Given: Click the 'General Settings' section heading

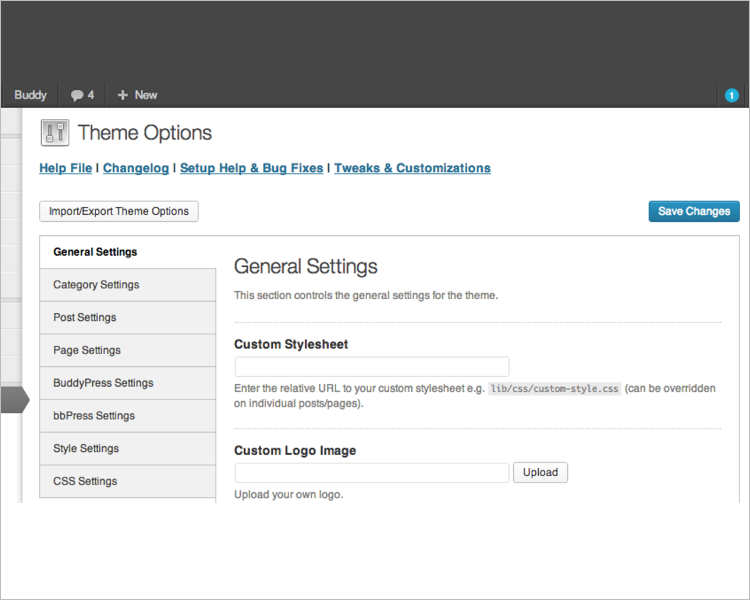Looking at the screenshot, I should pos(306,267).
